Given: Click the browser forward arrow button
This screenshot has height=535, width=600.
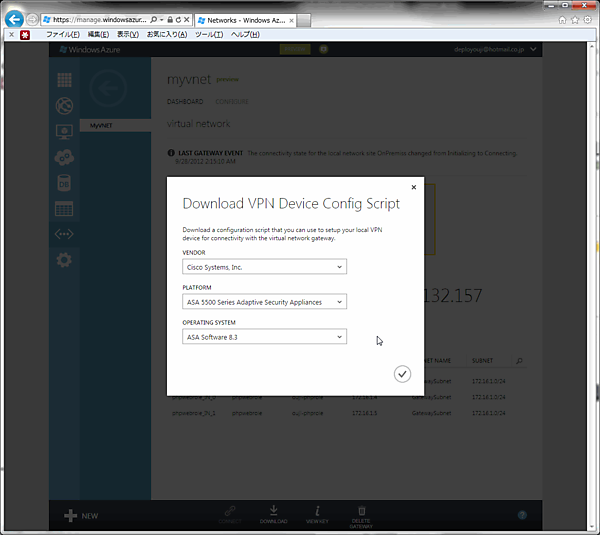Looking at the screenshot, I should tap(32, 19).
